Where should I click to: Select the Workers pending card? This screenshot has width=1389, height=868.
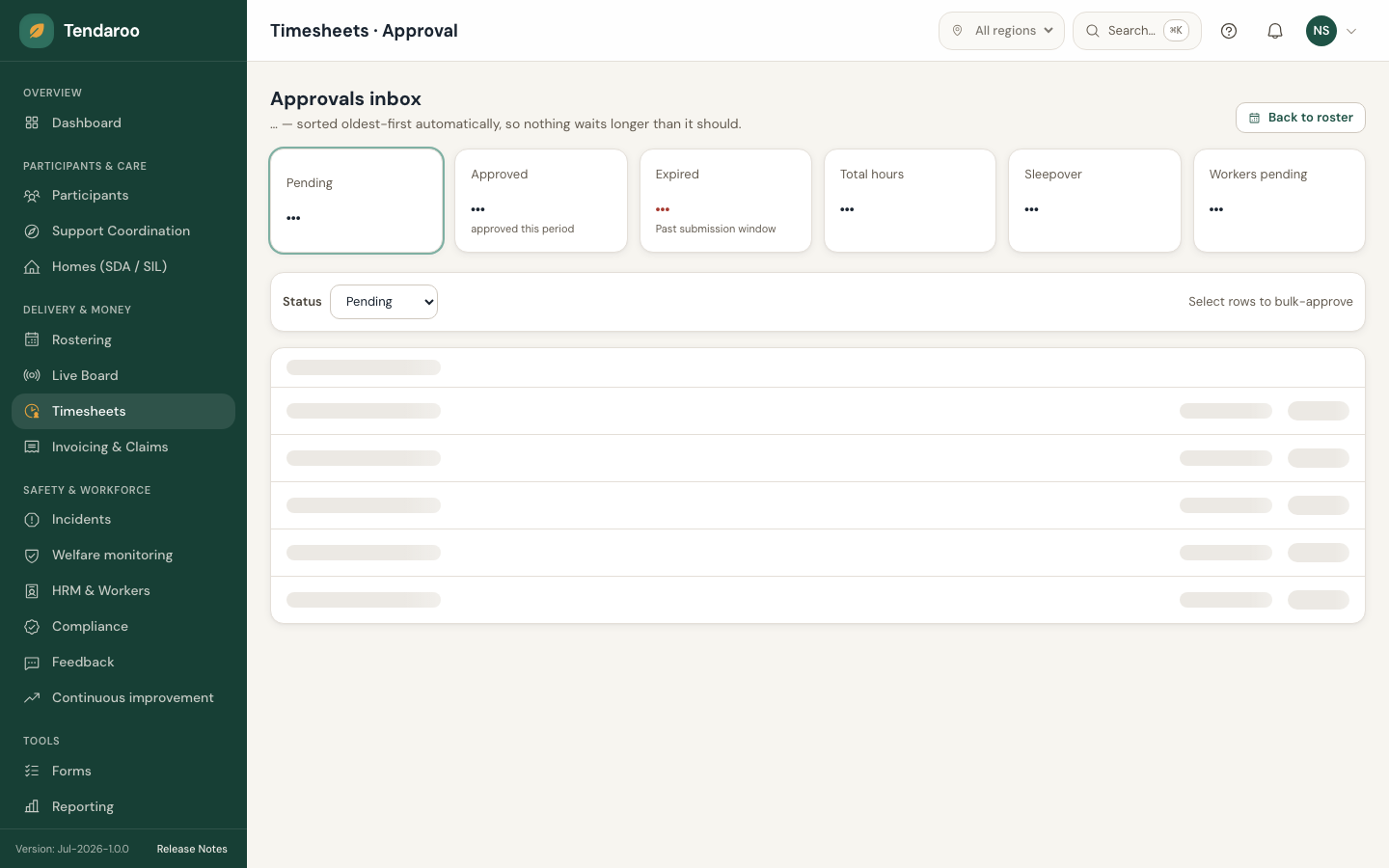(x=1279, y=201)
